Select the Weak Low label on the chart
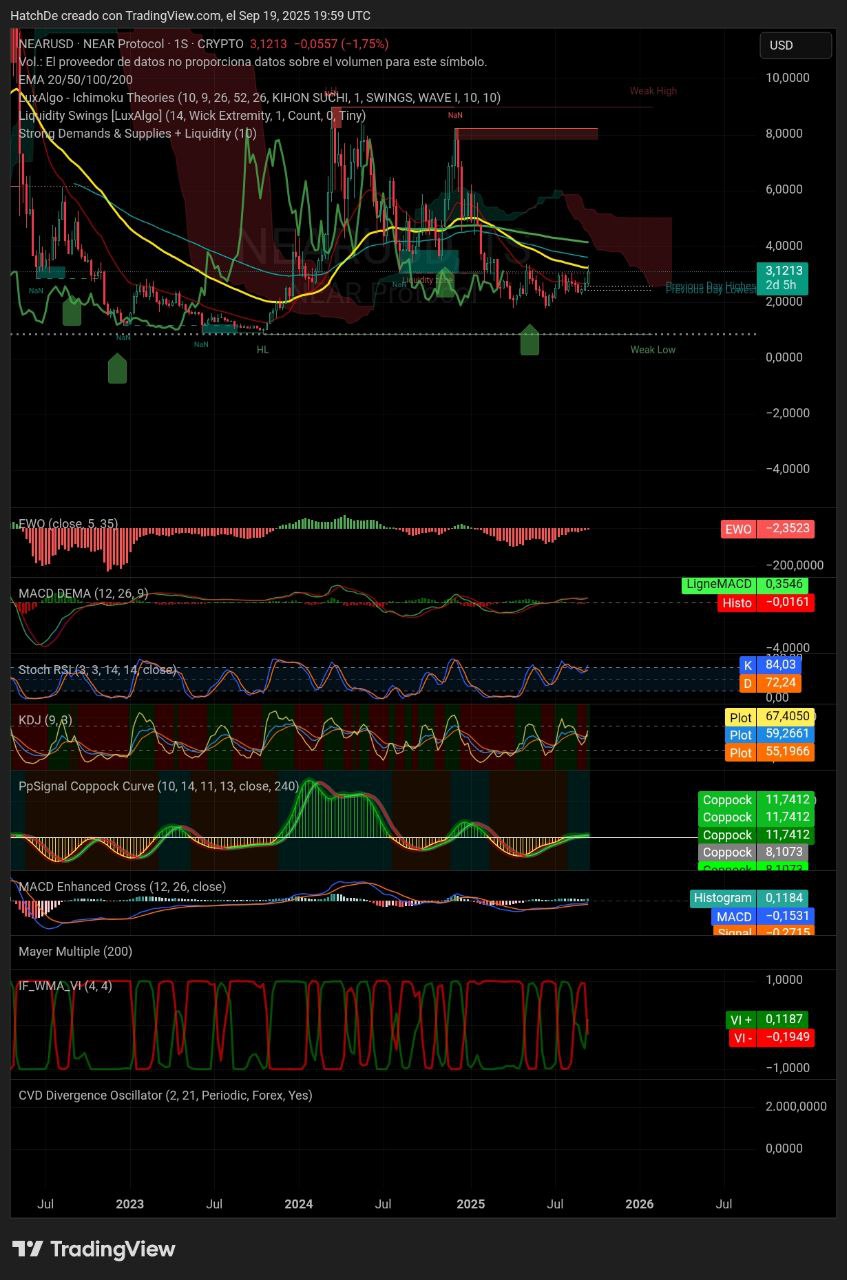The width and height of the screenshot is (847, 1280). pyautogui.click(x=653, y=350)
